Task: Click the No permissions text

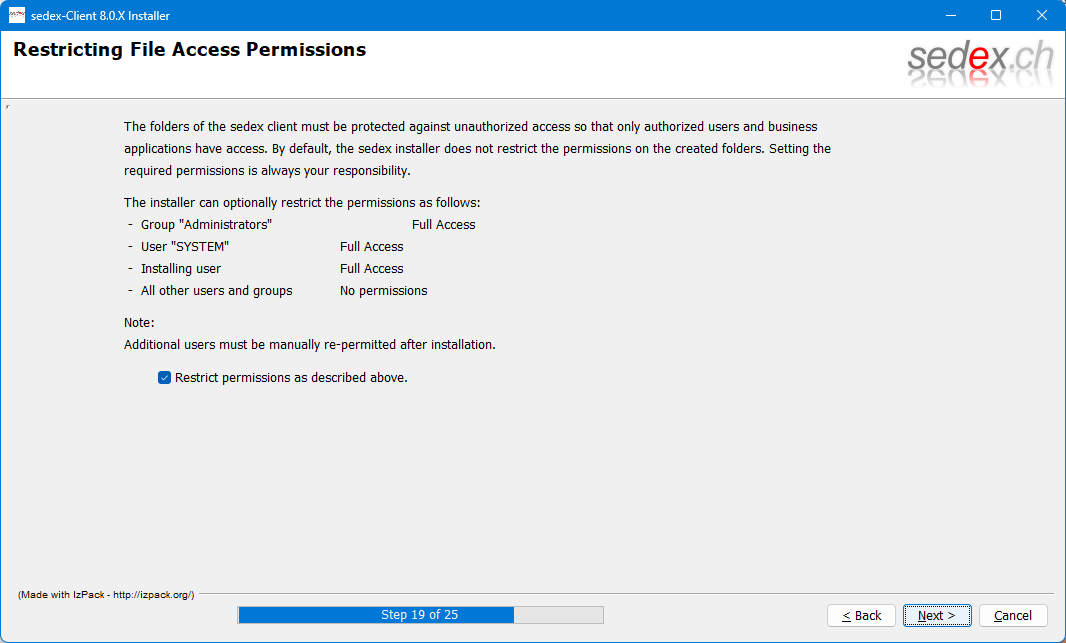Action: click(x=383, y=291)
